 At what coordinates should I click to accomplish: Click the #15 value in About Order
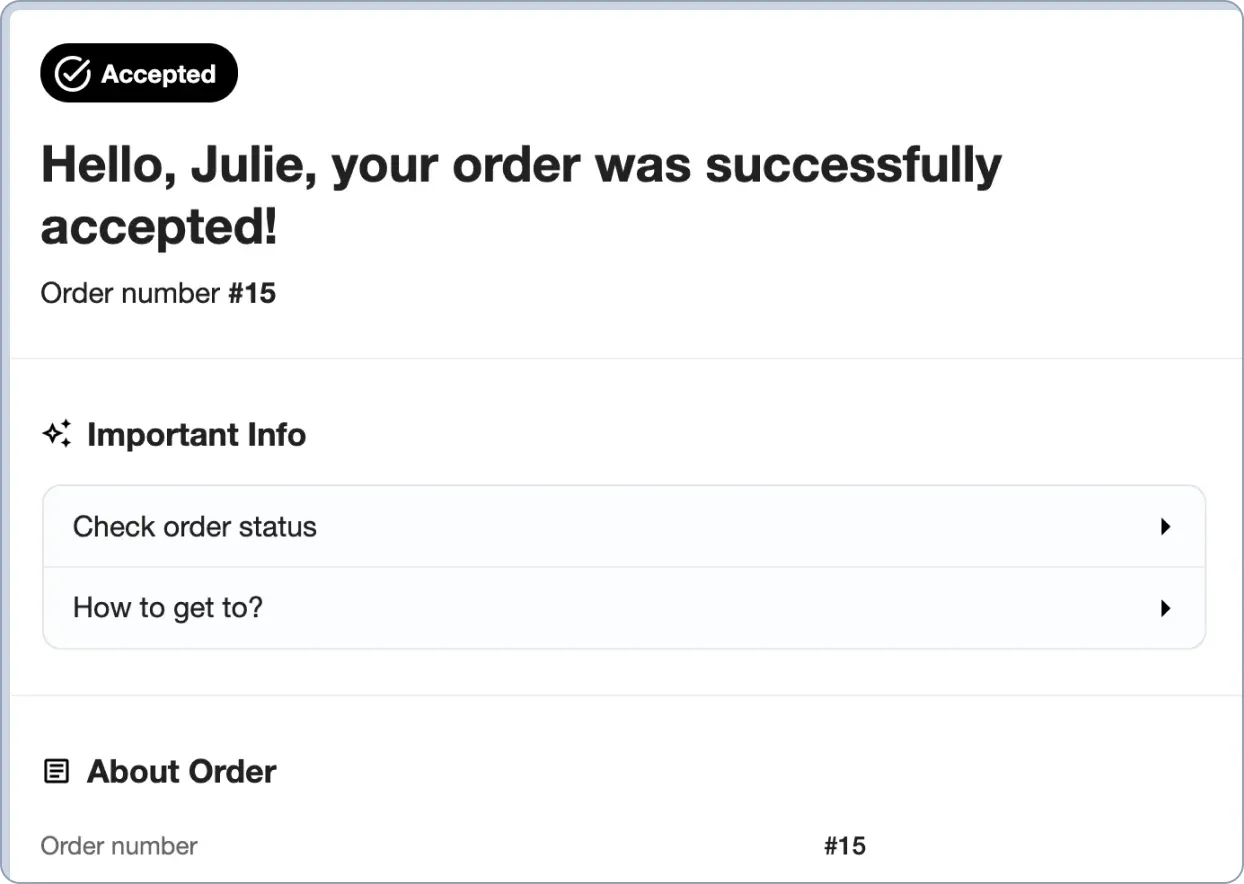pyautogui.click(x=846, y=845)
